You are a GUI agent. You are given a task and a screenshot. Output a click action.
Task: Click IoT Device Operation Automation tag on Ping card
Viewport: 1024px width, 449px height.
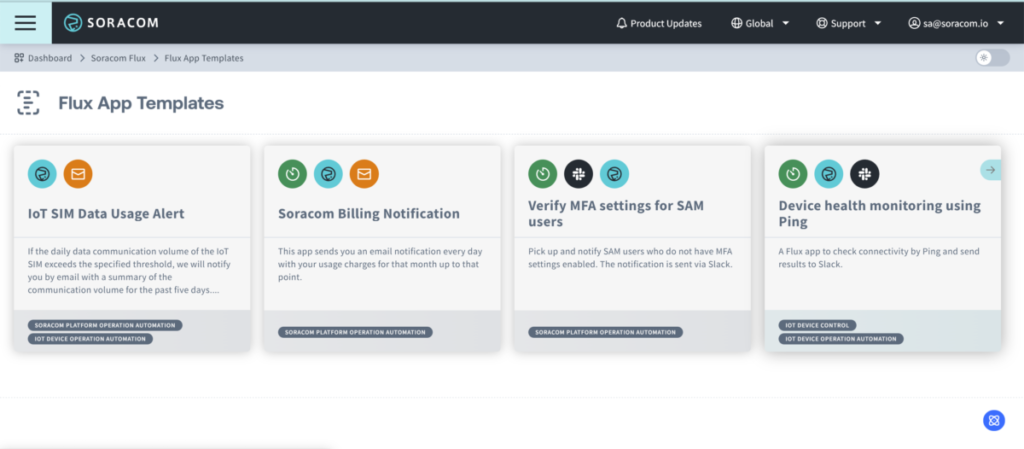[841, 339]
